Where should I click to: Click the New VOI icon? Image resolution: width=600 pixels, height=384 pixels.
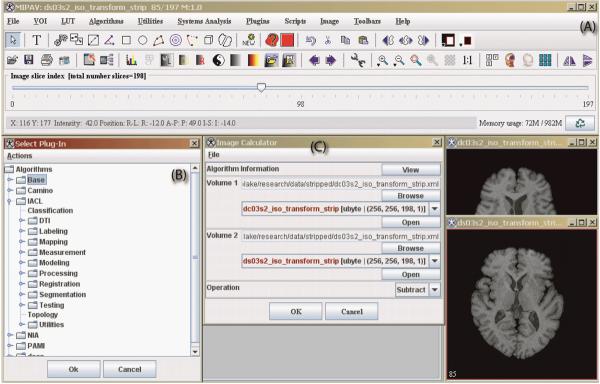(x=250, y=40)
